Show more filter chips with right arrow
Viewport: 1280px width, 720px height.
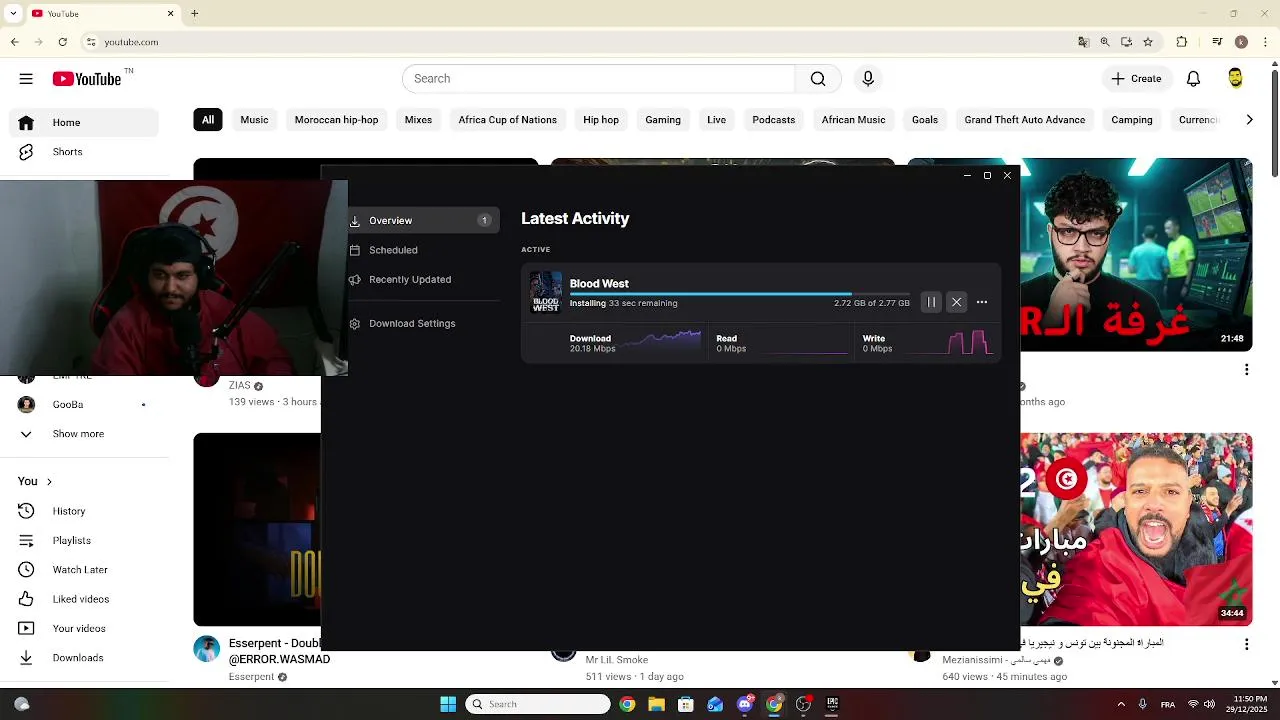(1249, 120)
